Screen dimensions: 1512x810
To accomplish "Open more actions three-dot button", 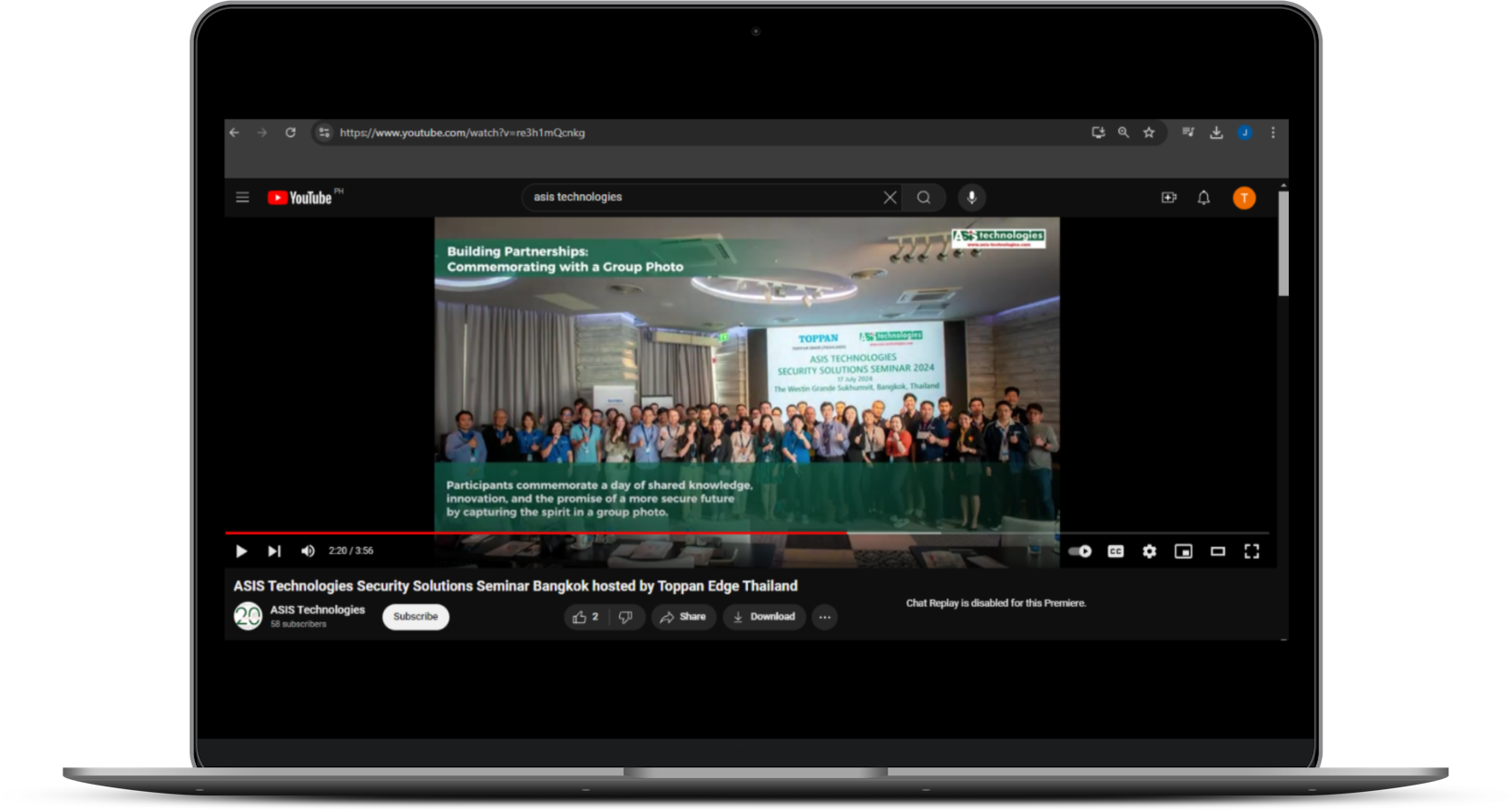I will (824, 617).
